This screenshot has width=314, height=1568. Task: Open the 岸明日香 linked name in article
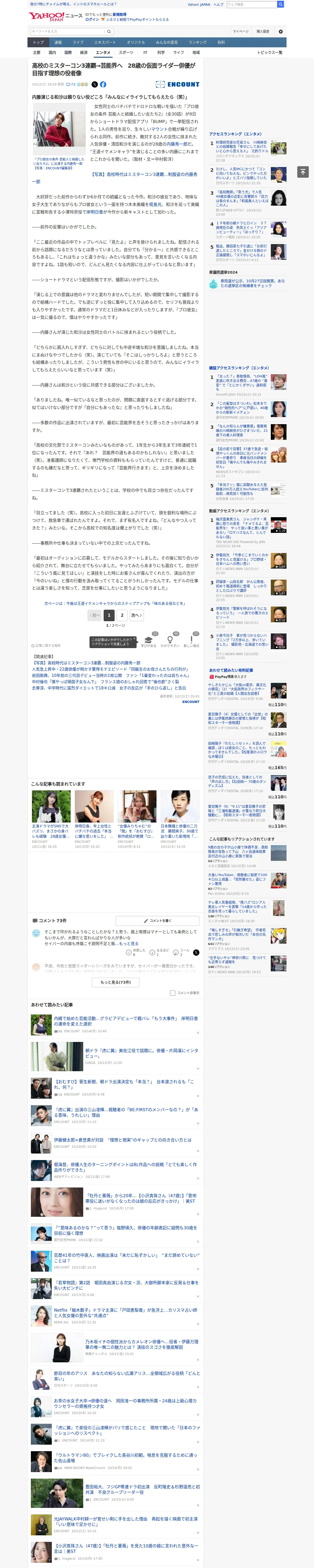pyautogui.click(x=94, y=212)
